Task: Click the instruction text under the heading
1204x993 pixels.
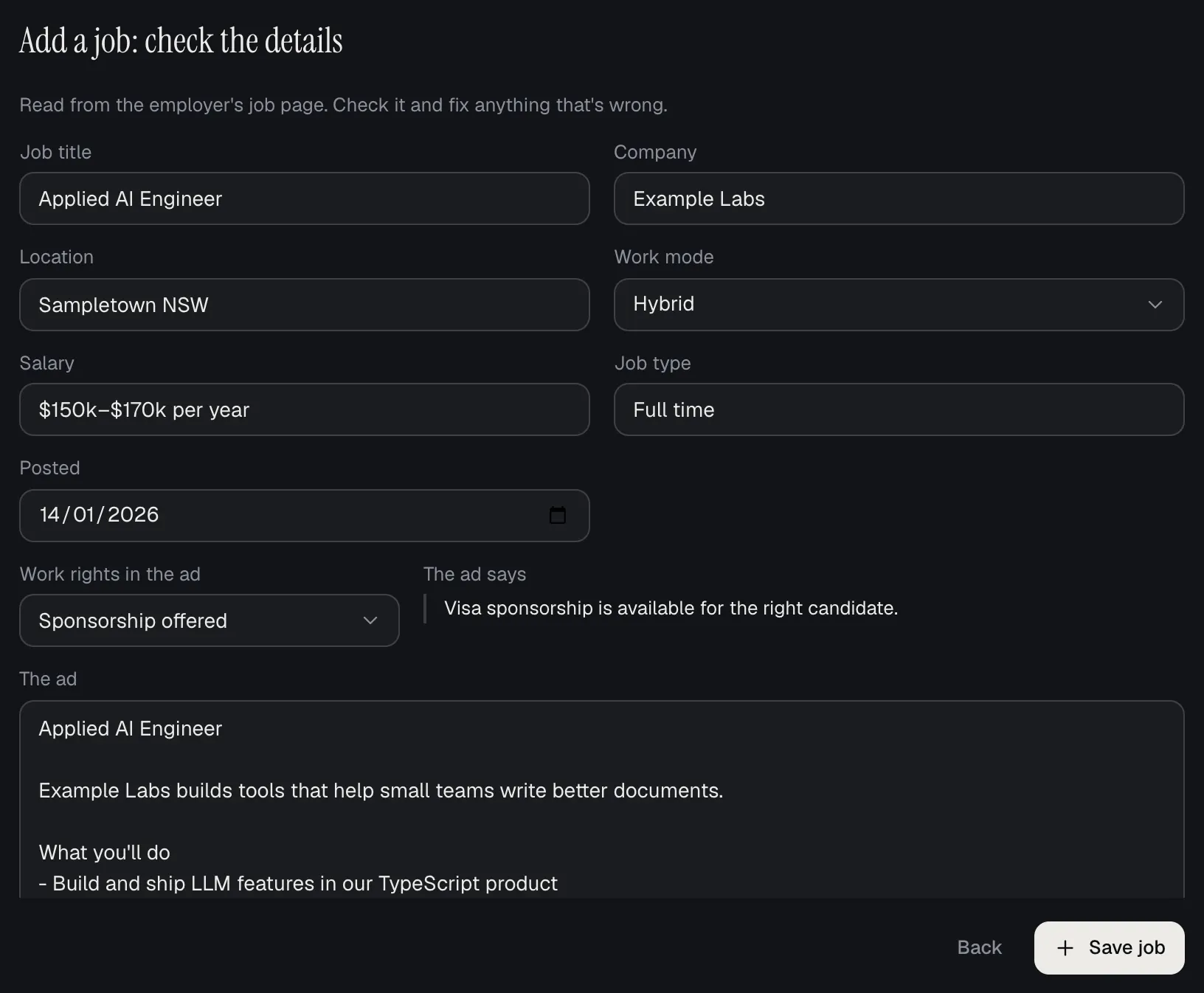Action: click(x=343, y=105)
